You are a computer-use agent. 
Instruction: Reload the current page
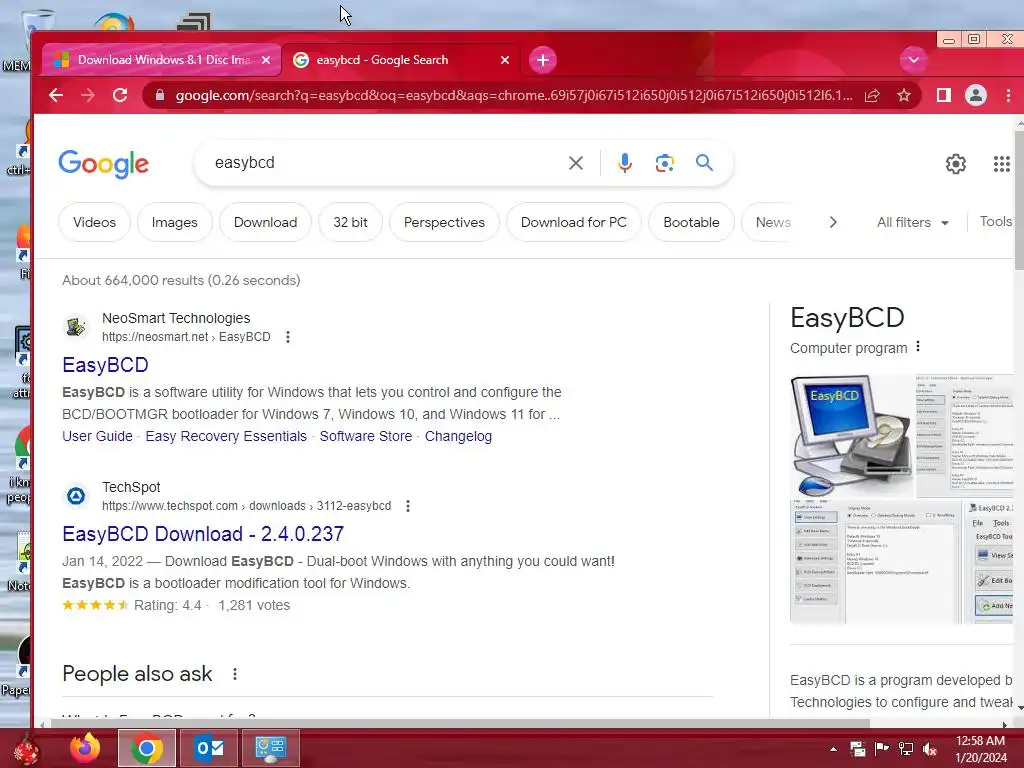120,95
